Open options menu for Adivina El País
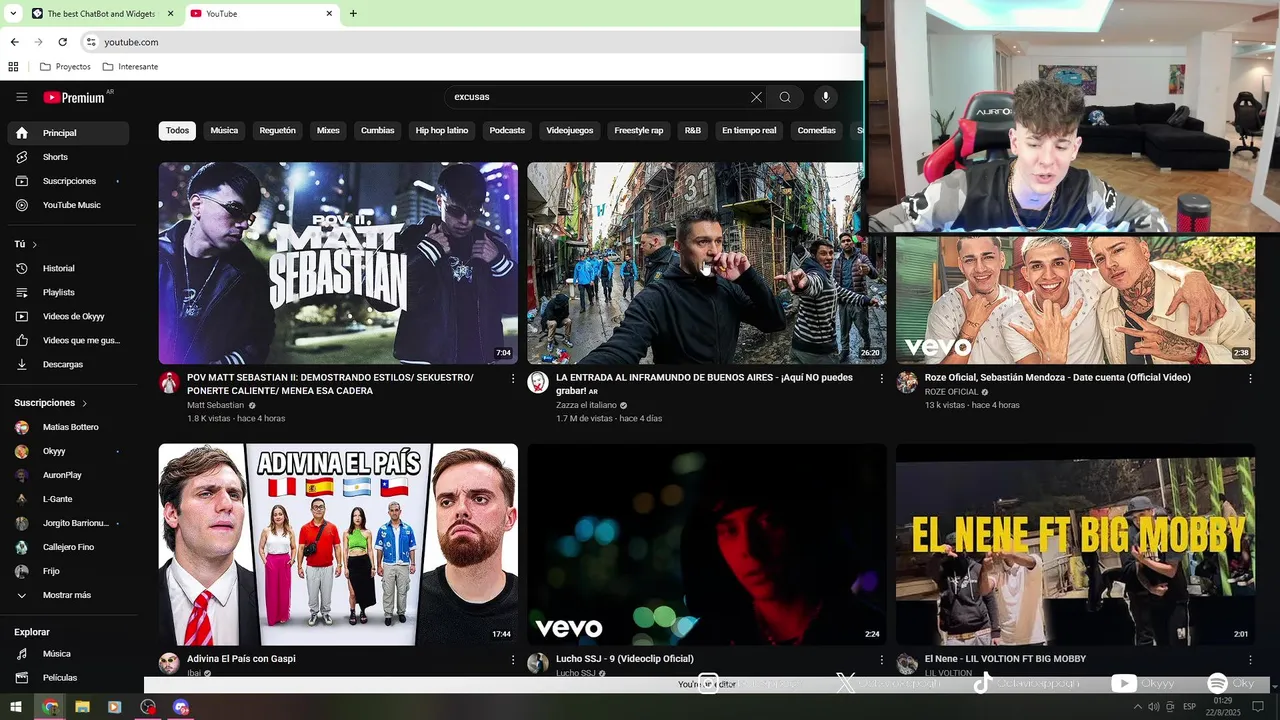The width and height of the screenshot is (1280, 720). coord(513,660)
